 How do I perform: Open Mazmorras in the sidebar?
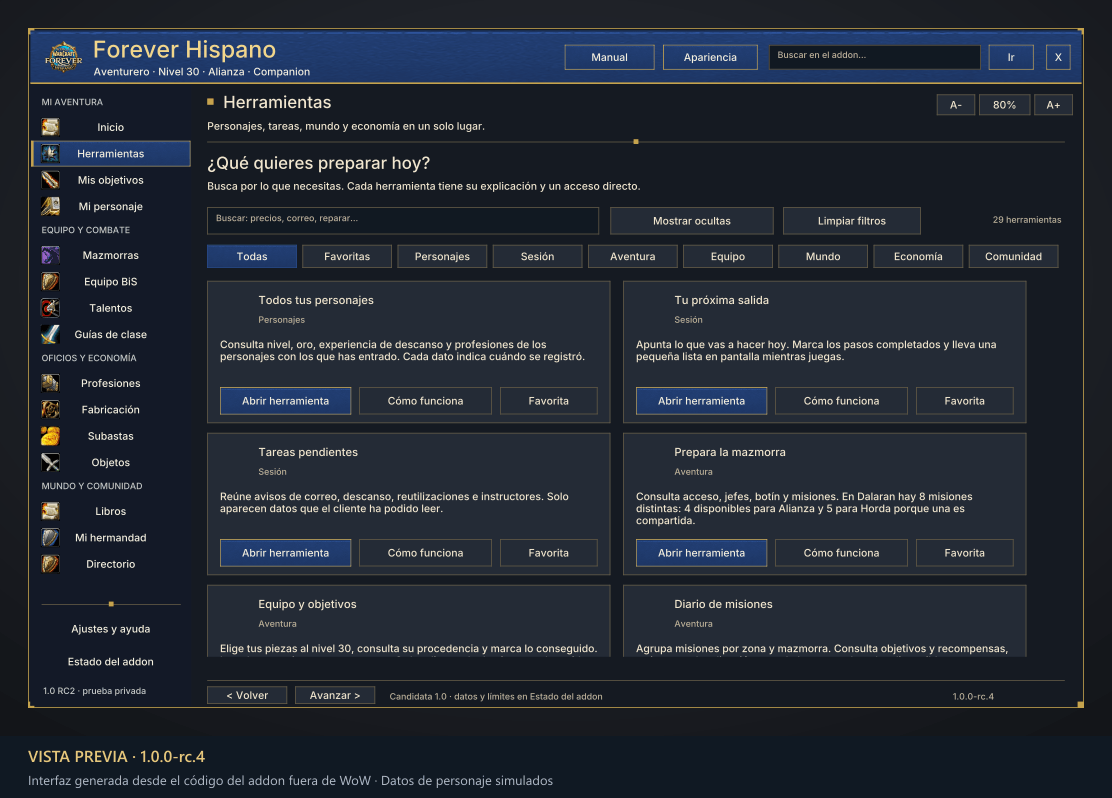pos(111,255)
